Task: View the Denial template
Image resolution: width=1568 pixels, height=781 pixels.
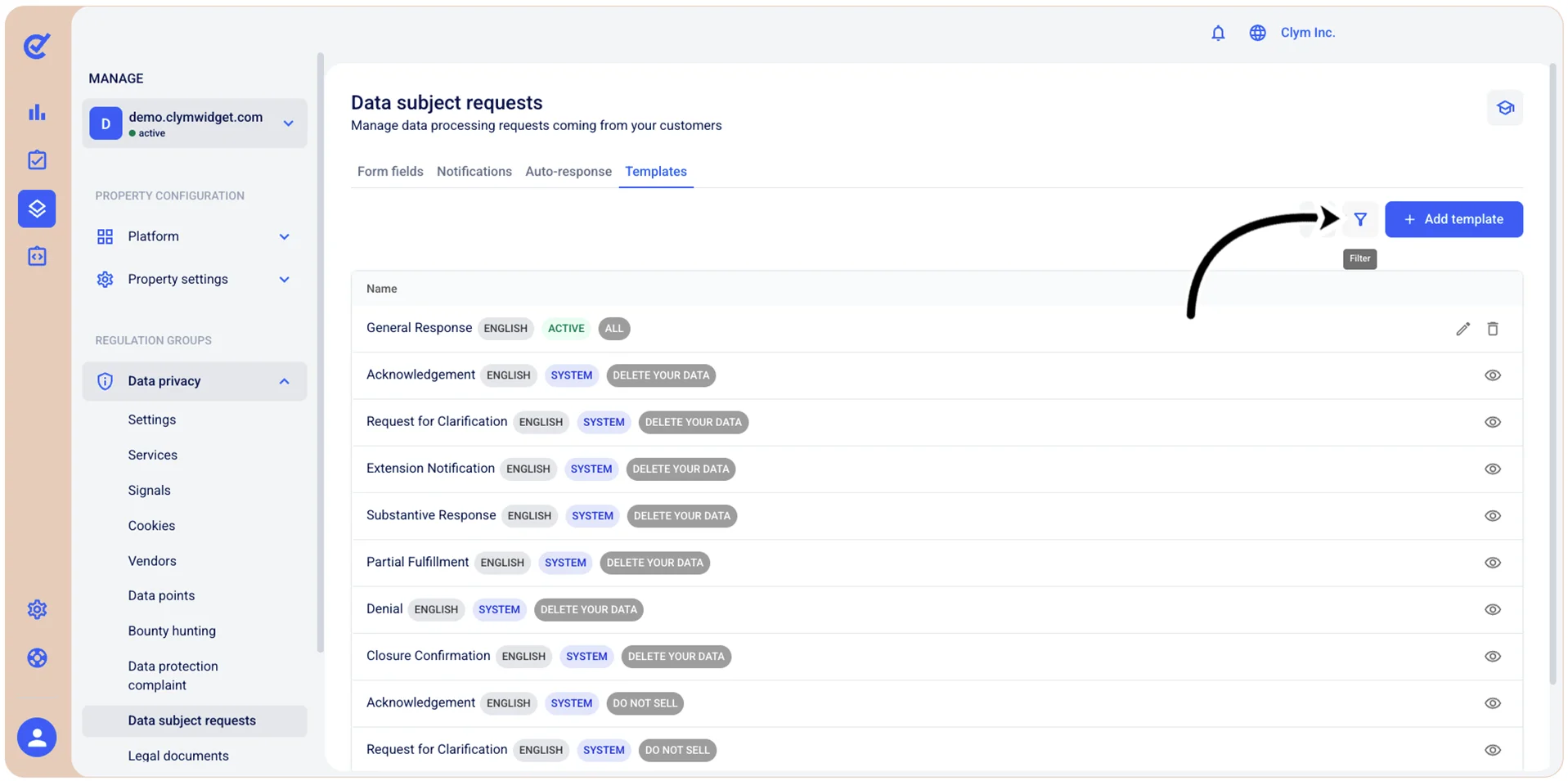Action: tap(1492, 609)
